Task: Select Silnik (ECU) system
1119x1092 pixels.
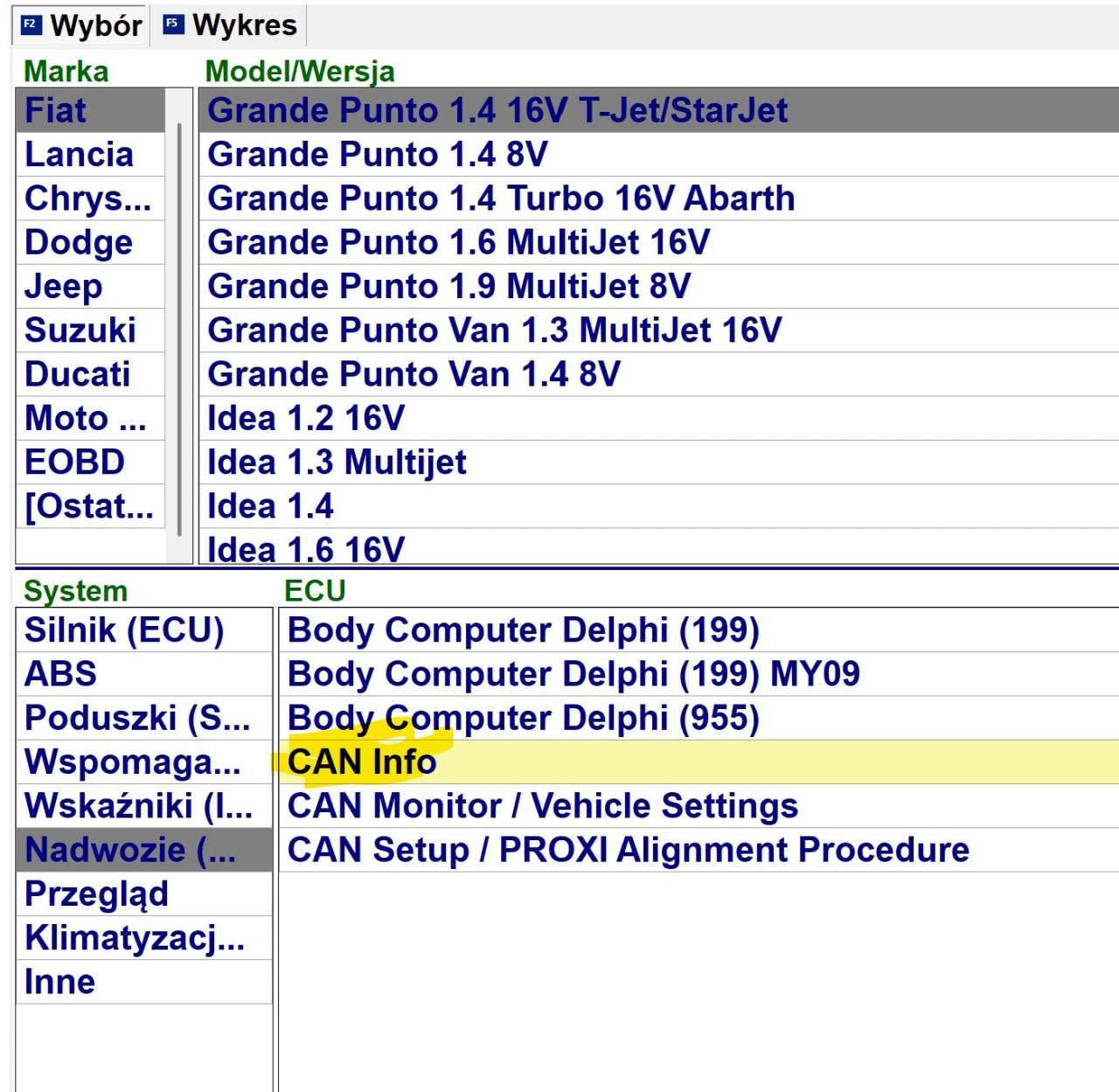Action: [x=124, y=630]
